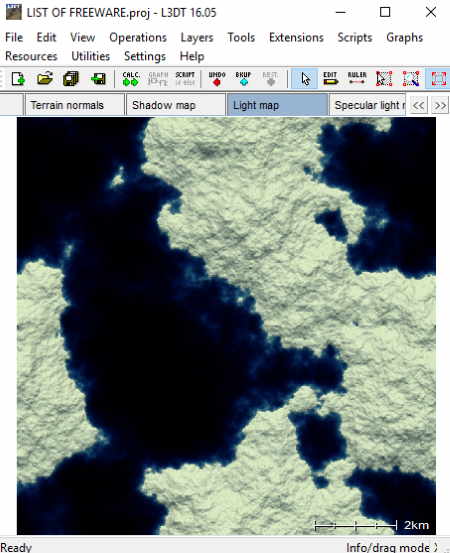
Task: Select the Light map tab
Action: coord(277,105)
